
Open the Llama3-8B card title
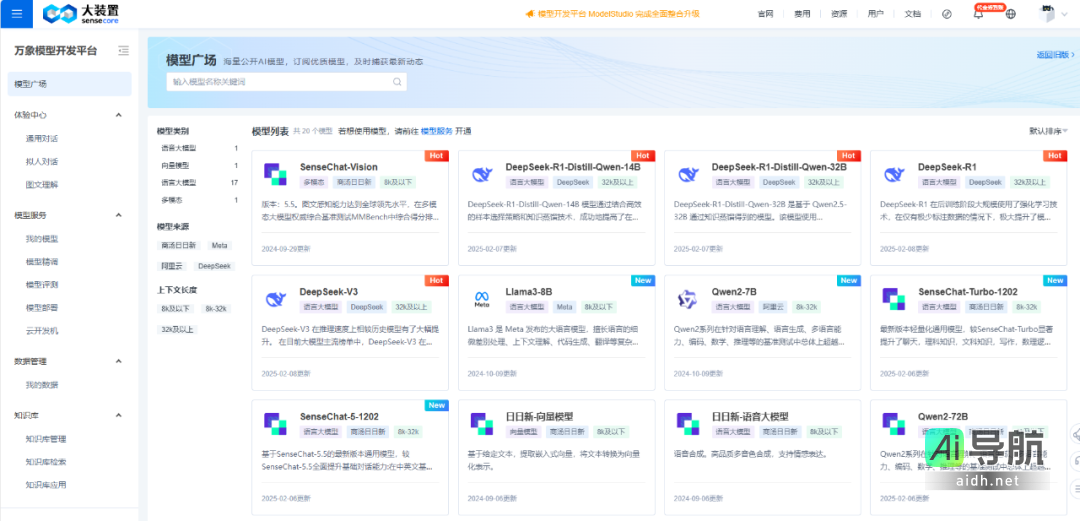coord(529,292)
